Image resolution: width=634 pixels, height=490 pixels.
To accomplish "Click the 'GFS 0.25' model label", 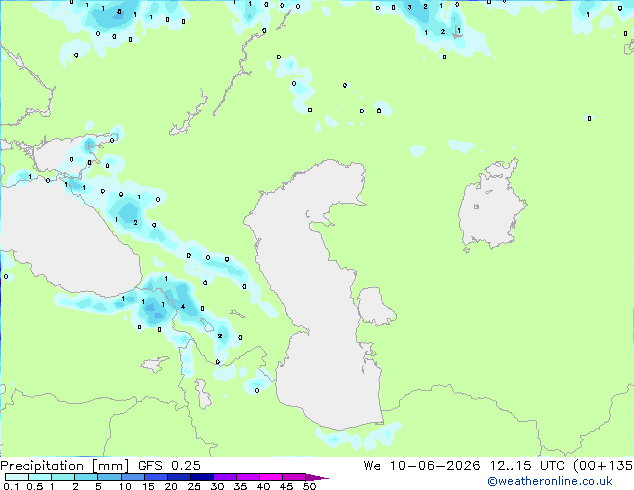I will pyautogui.click(x=169, y=465).
